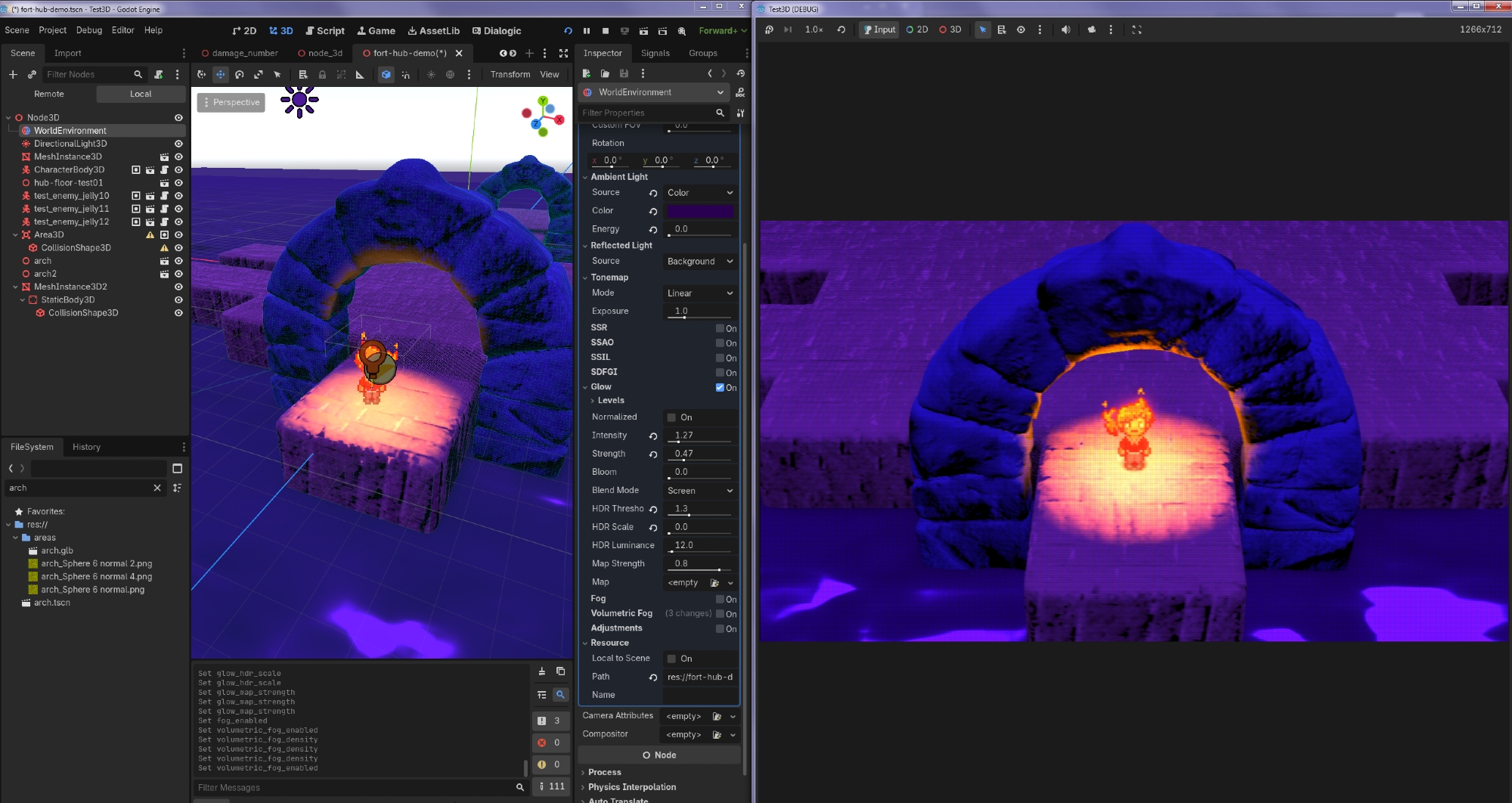Click the add new node plus icon
Image resolution: width=1512 pixels, height=803 pixels.
click(x=13, y=74)
